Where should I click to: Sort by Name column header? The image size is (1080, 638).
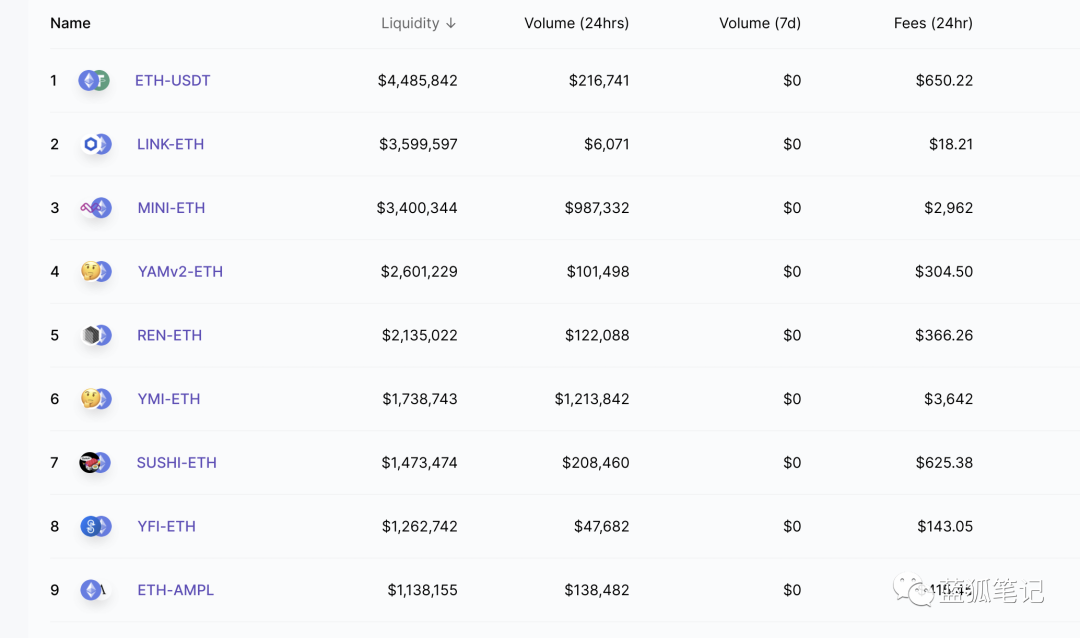(70, 23)
